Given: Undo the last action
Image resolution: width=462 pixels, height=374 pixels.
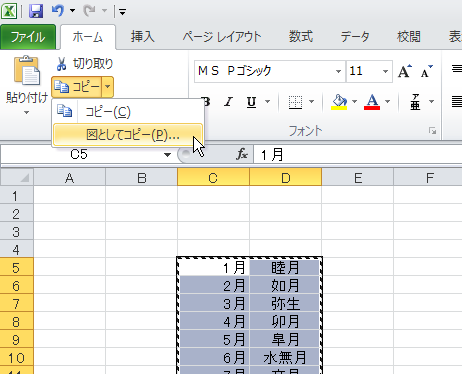Looking at the screenshot, I should tap(58, 11).
